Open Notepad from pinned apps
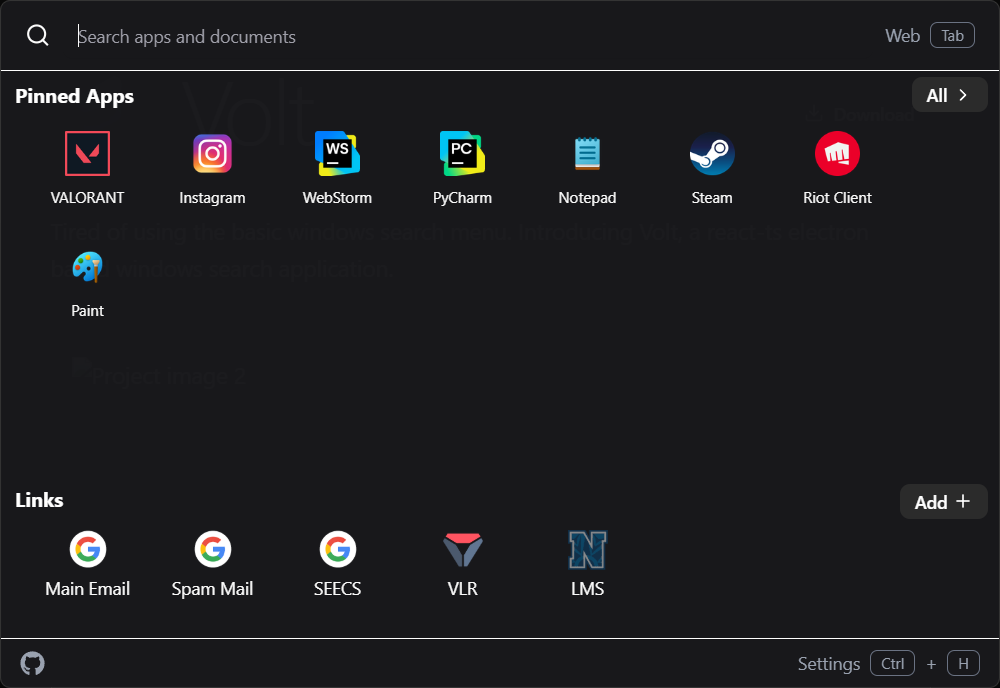The image size is (1000, 688). [587, 155]
